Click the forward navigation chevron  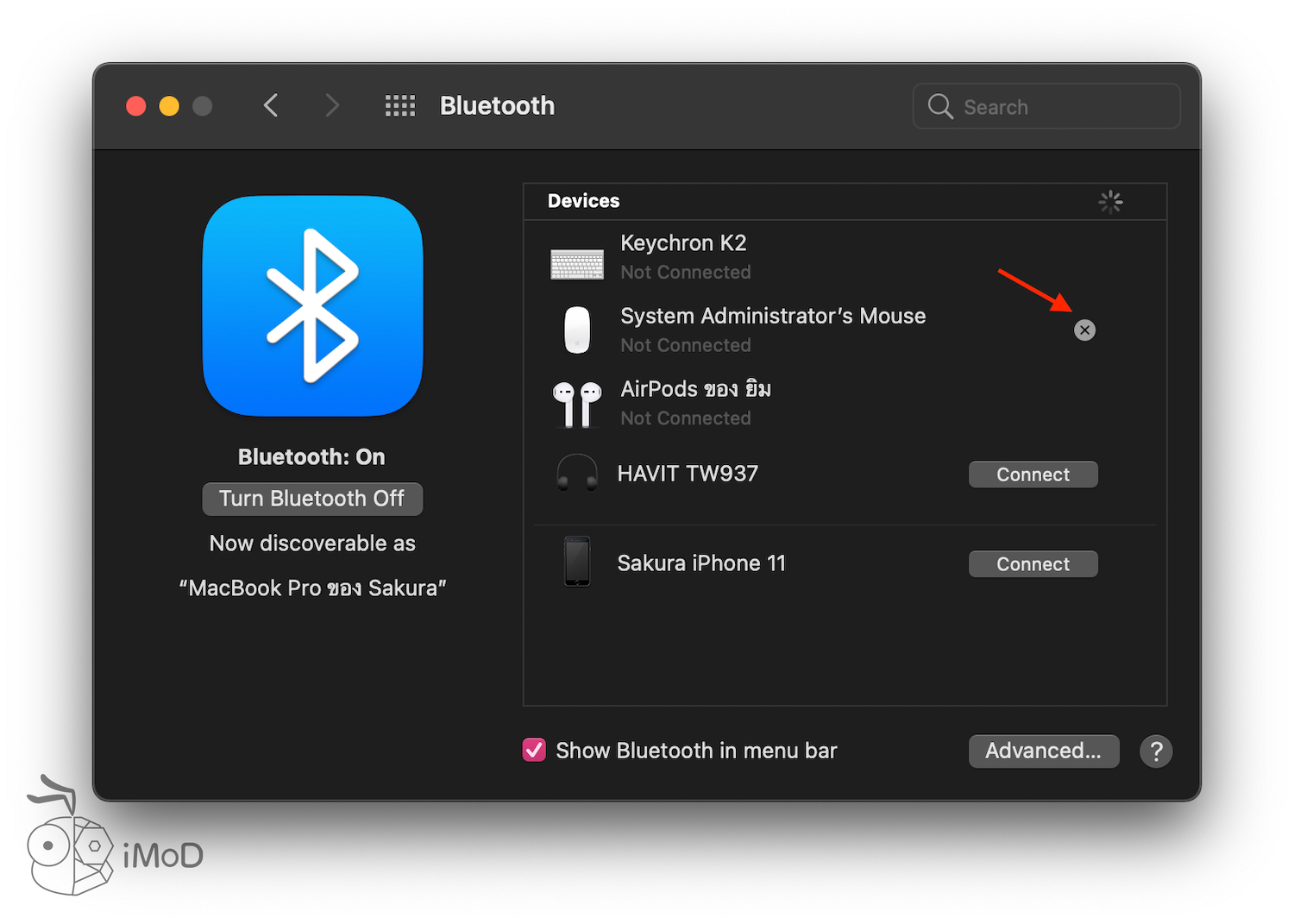click(332, 105)
